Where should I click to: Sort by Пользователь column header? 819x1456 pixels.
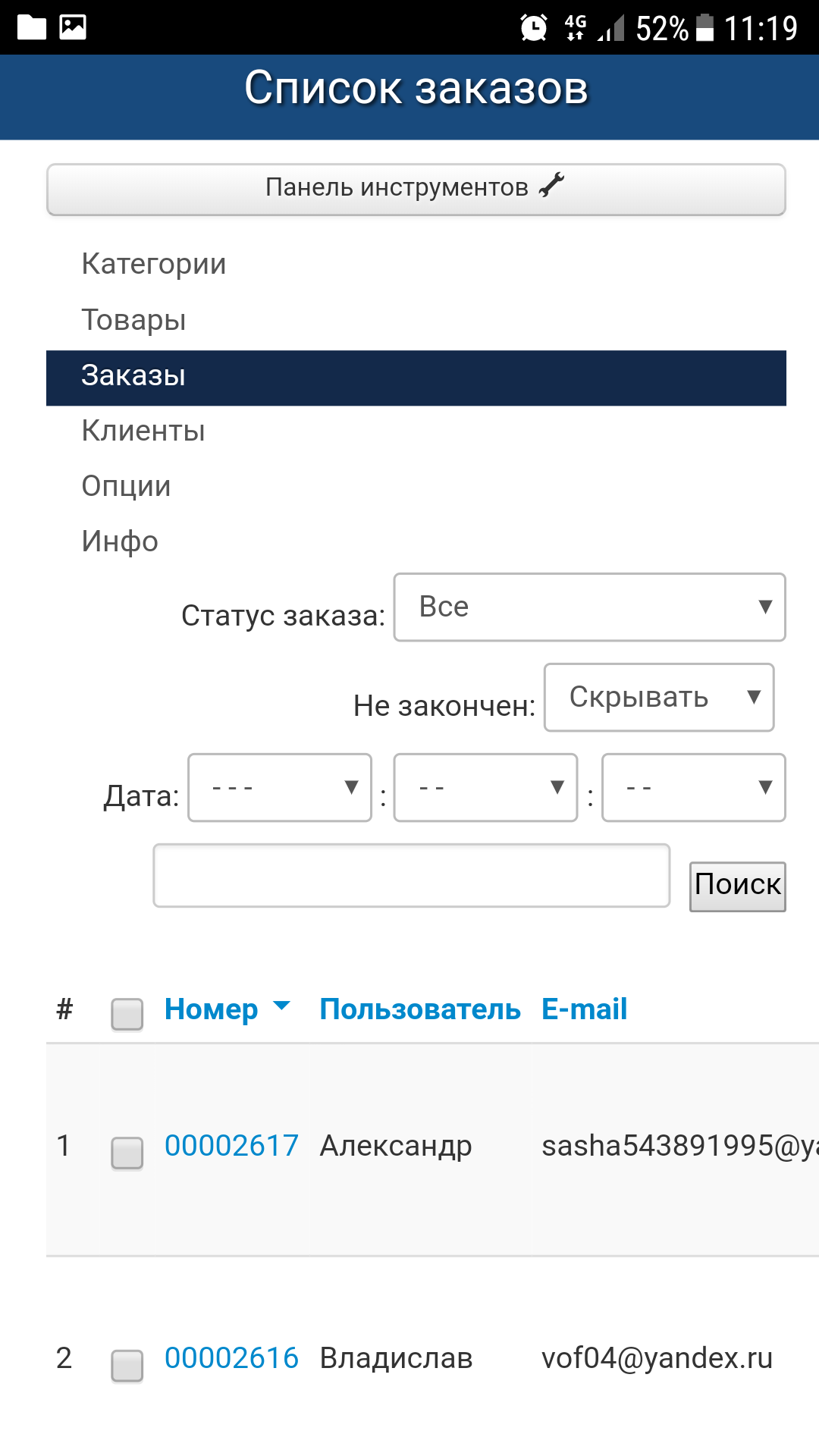pos(420,1009)
